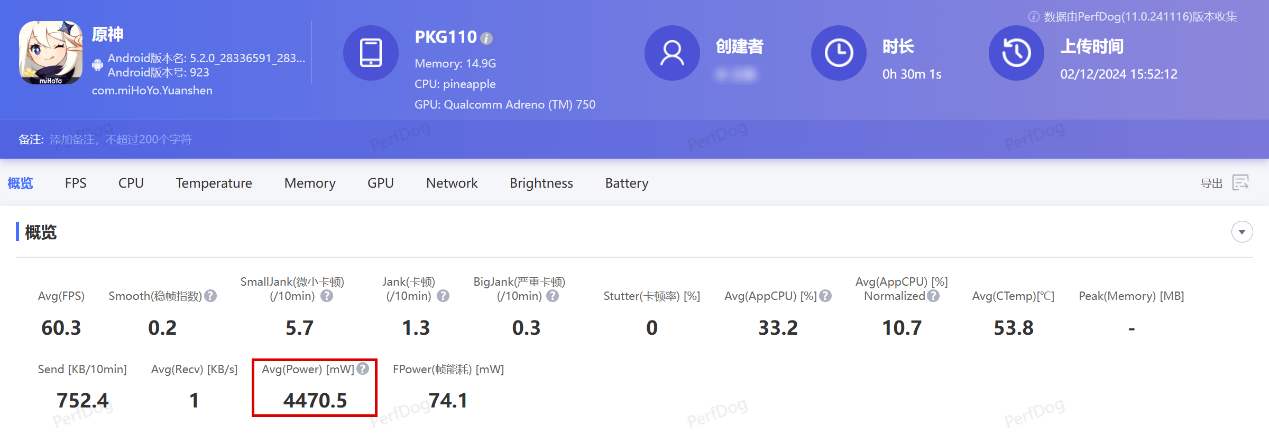Click the device phone icon

pos(371,53)
